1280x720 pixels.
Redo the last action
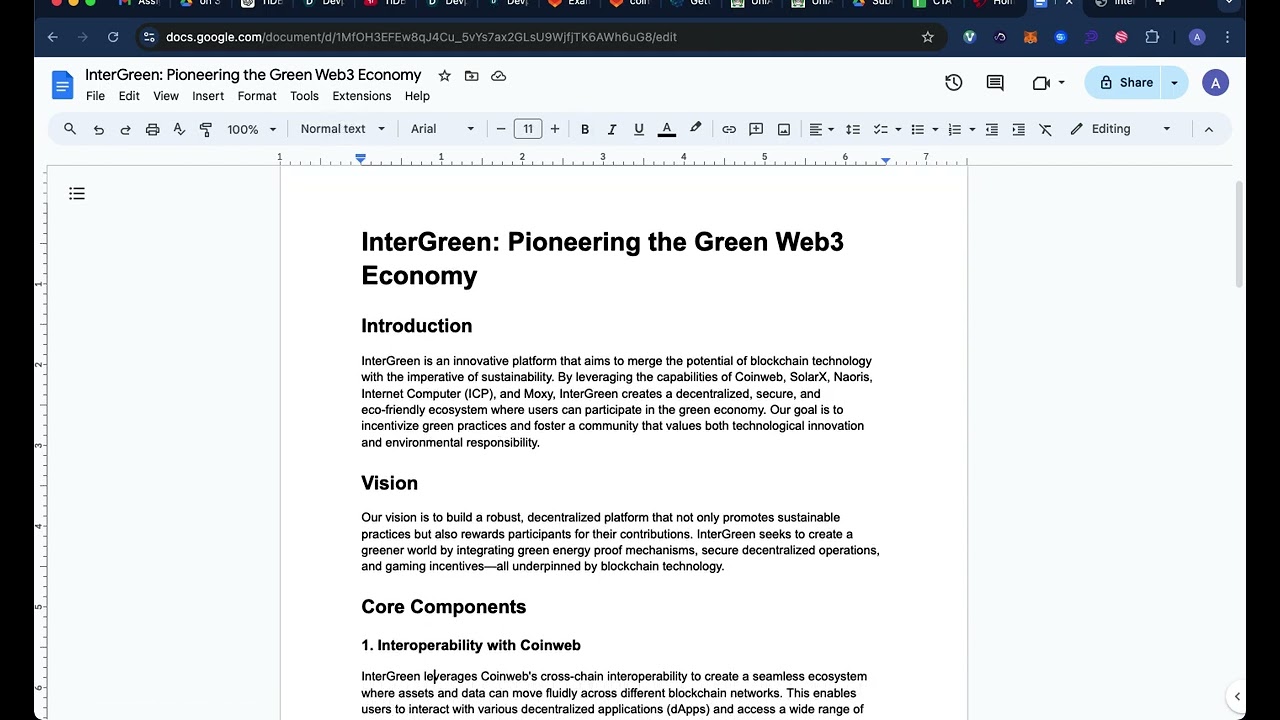coord(125,129)
